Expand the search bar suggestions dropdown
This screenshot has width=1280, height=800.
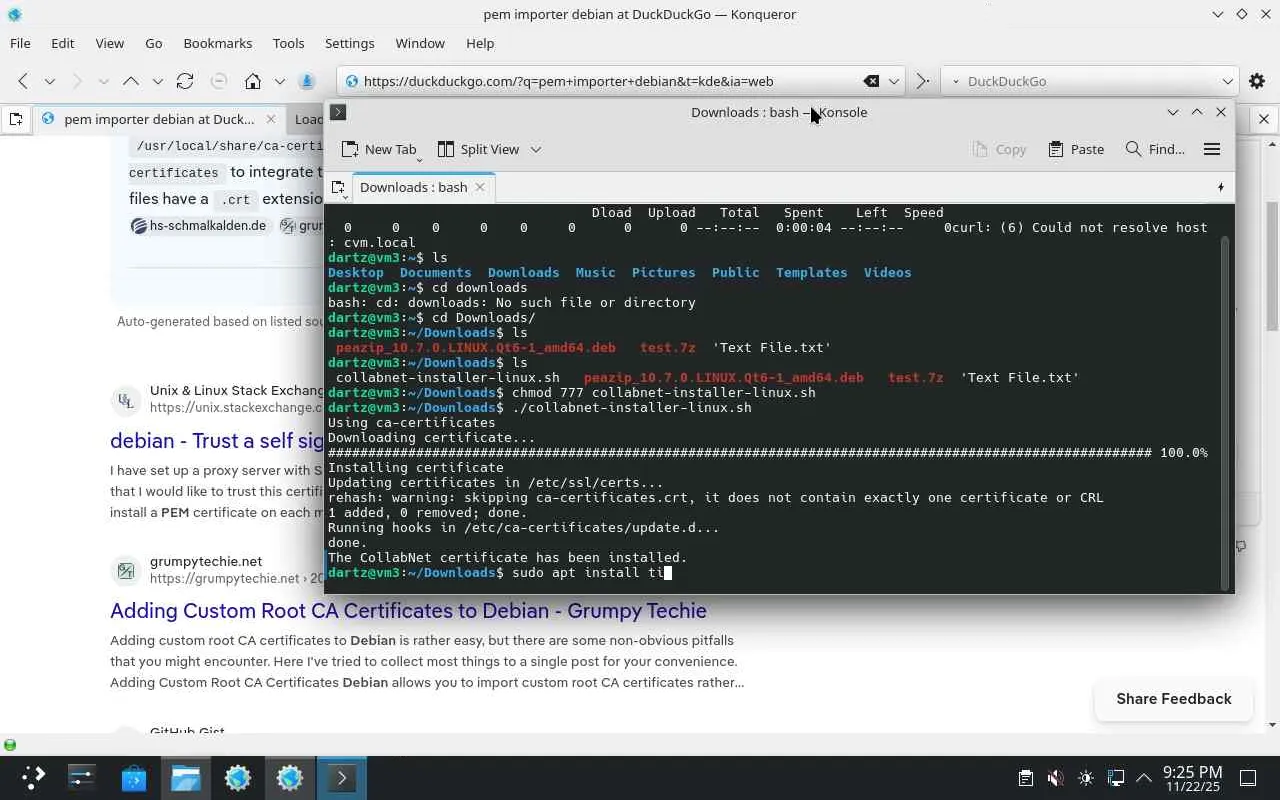point(1227,81)
